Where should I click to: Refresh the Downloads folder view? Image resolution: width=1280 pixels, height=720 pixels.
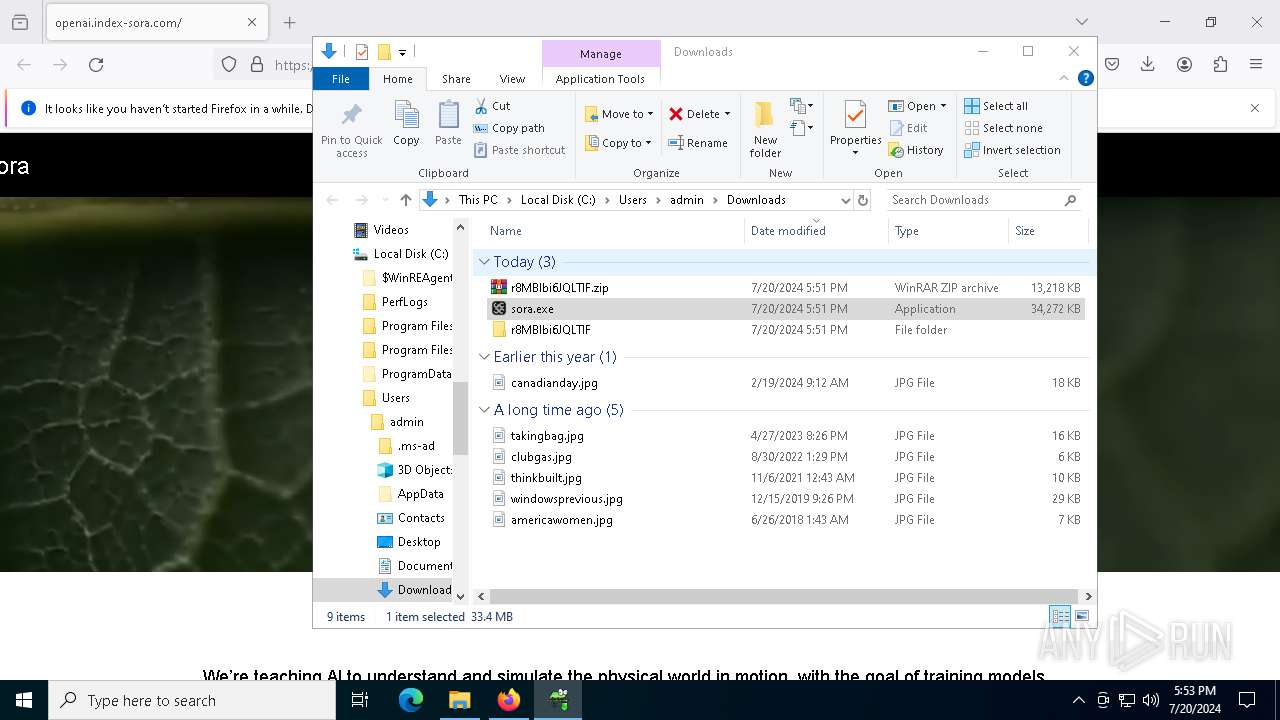pyautogui.click(x=863, y=200)
